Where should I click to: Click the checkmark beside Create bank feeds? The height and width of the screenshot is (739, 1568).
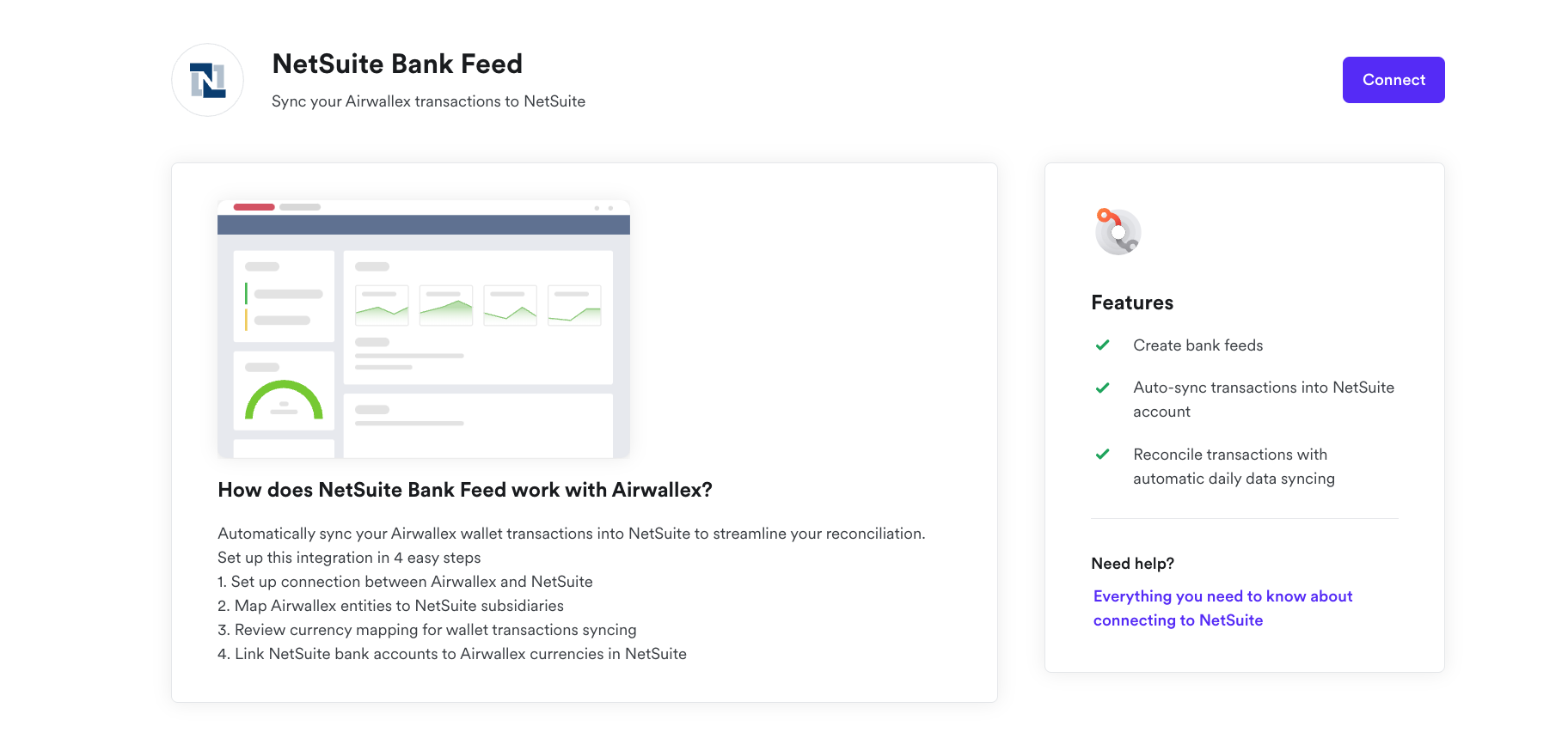point(1102,345)
